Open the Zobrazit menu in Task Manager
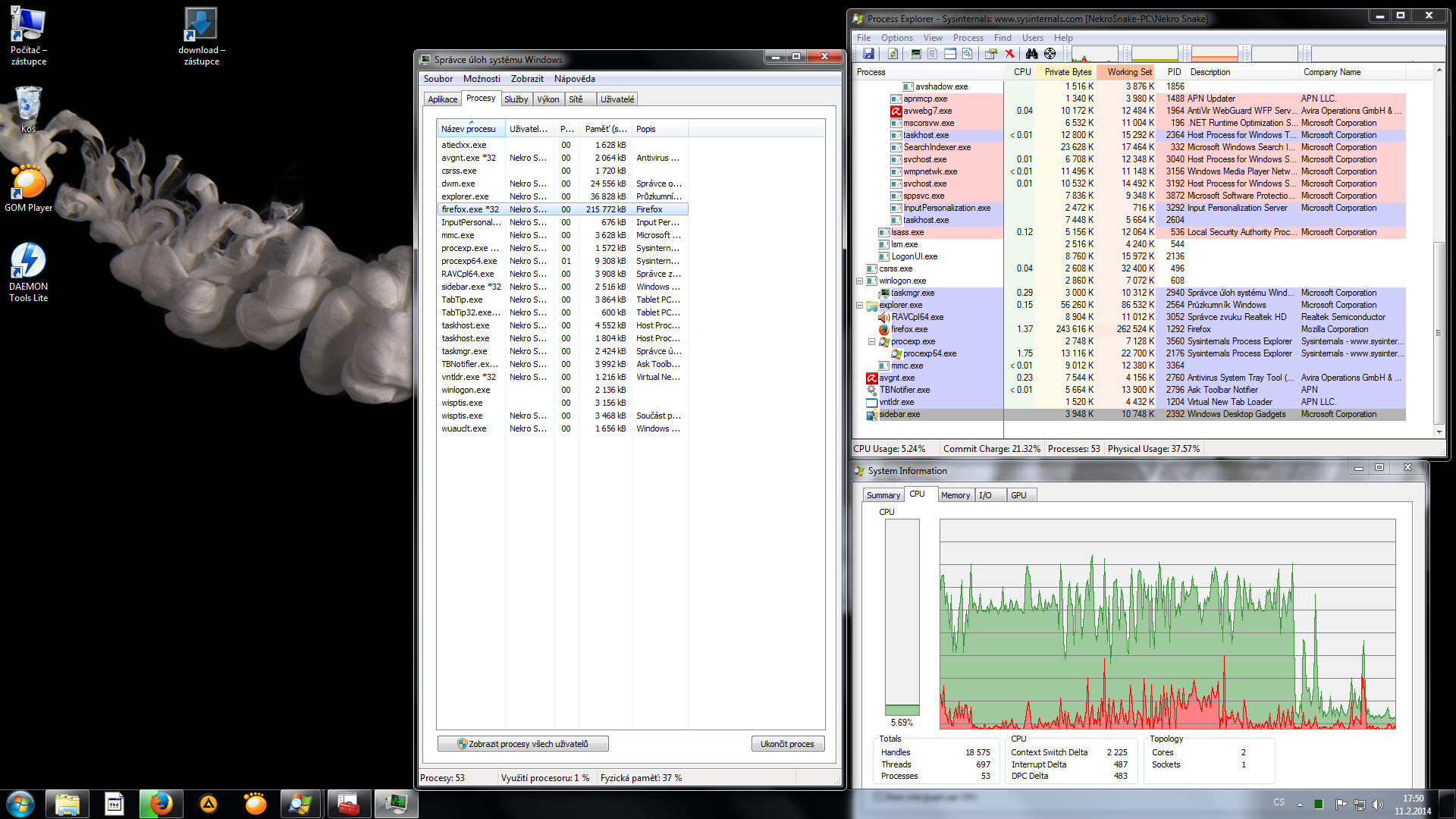The image size is (1456, 819). pyautogui.click(x=527, y=79)
